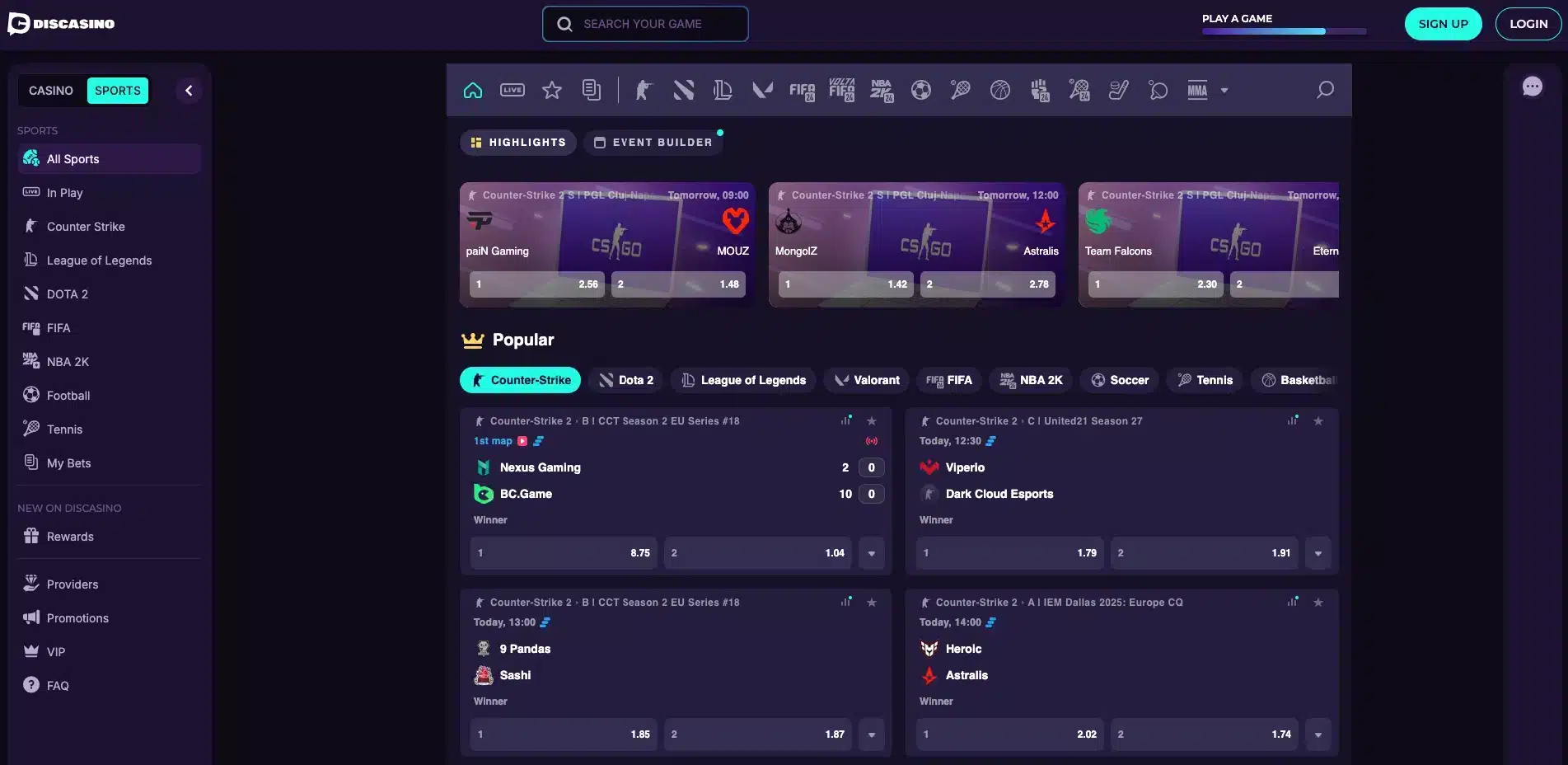
Task: Open the Event Builder tab
Action: click(653, 143)
